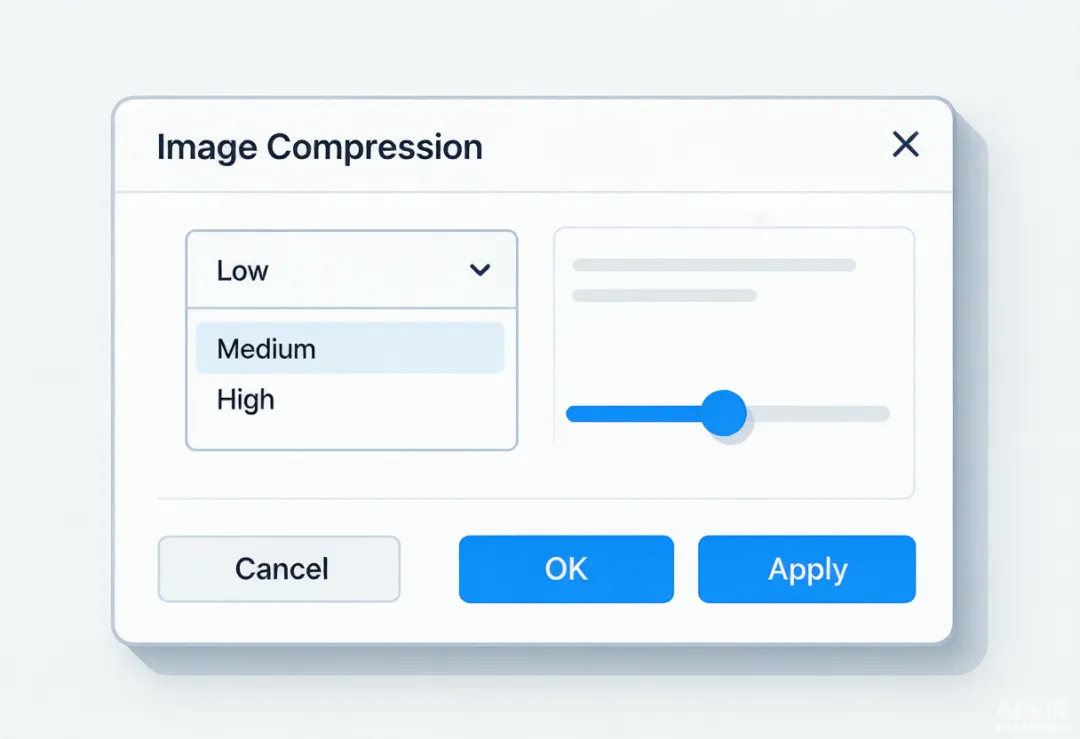Viewport: 1080px width, 739px height.
Task: Click the shorter gray placeholder line
Action: pos(665,295)
